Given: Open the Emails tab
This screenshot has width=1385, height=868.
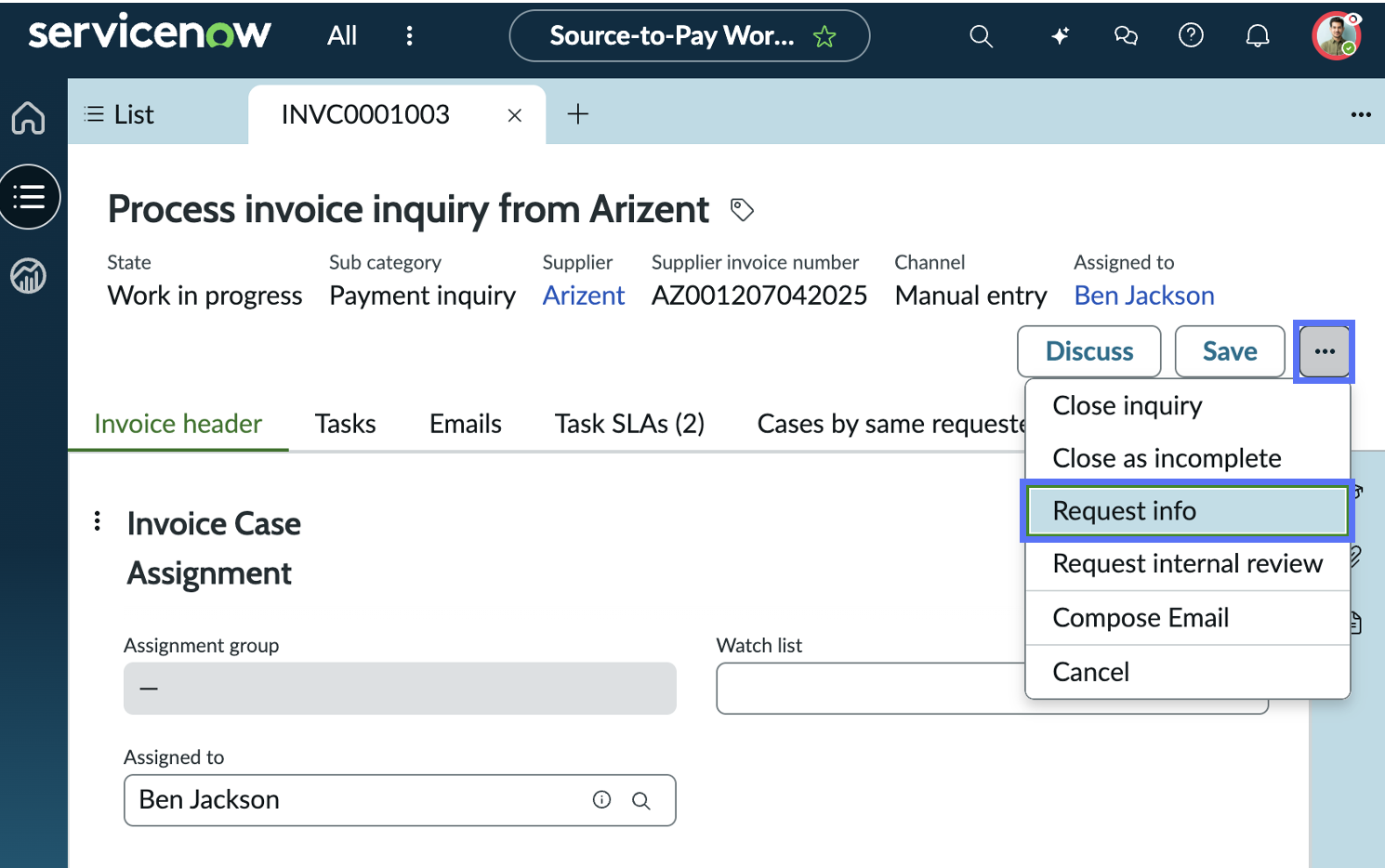Looking at the screenshot, I should click(466, 424).
